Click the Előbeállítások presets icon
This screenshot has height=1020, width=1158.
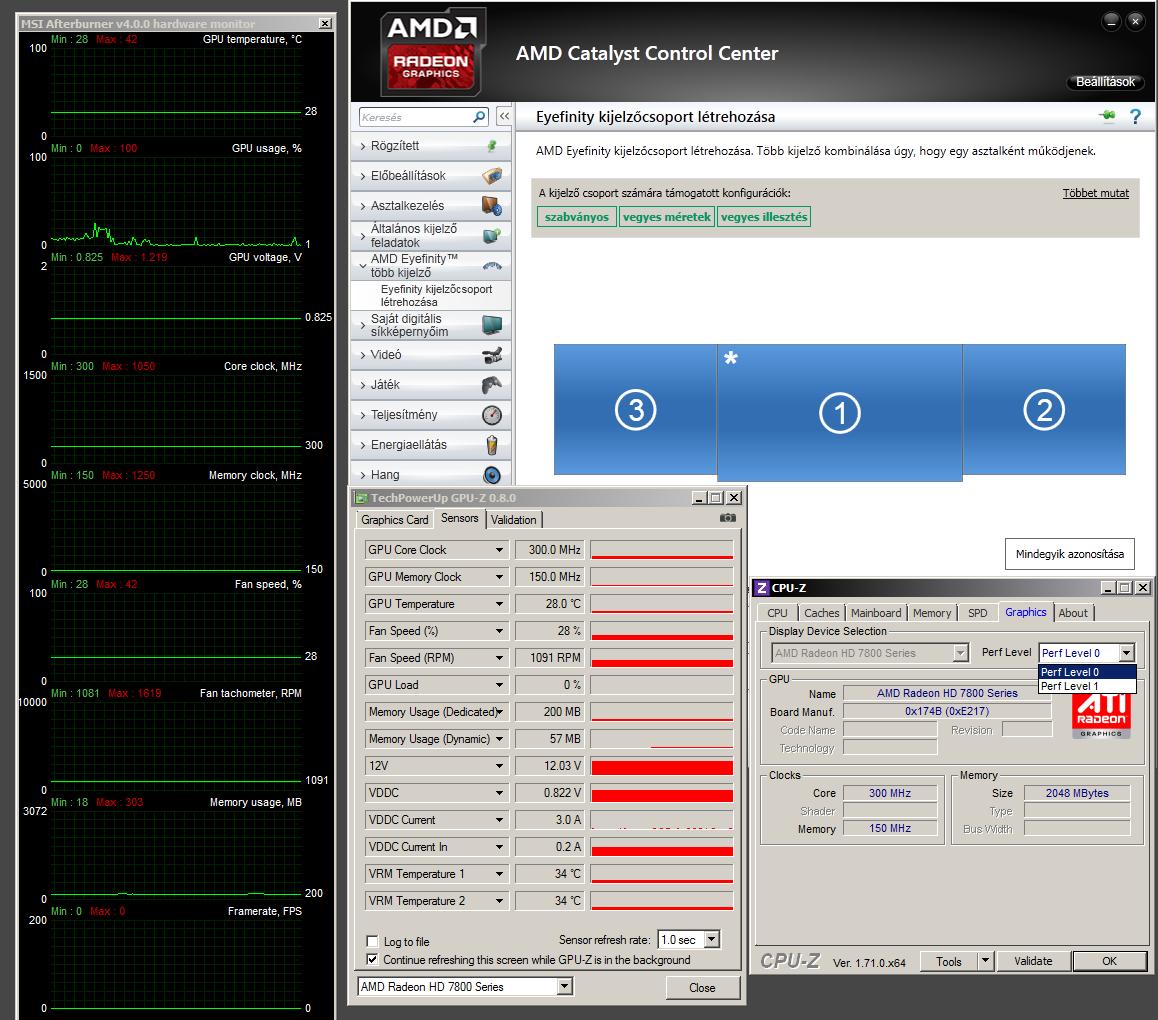click(492, 176)
